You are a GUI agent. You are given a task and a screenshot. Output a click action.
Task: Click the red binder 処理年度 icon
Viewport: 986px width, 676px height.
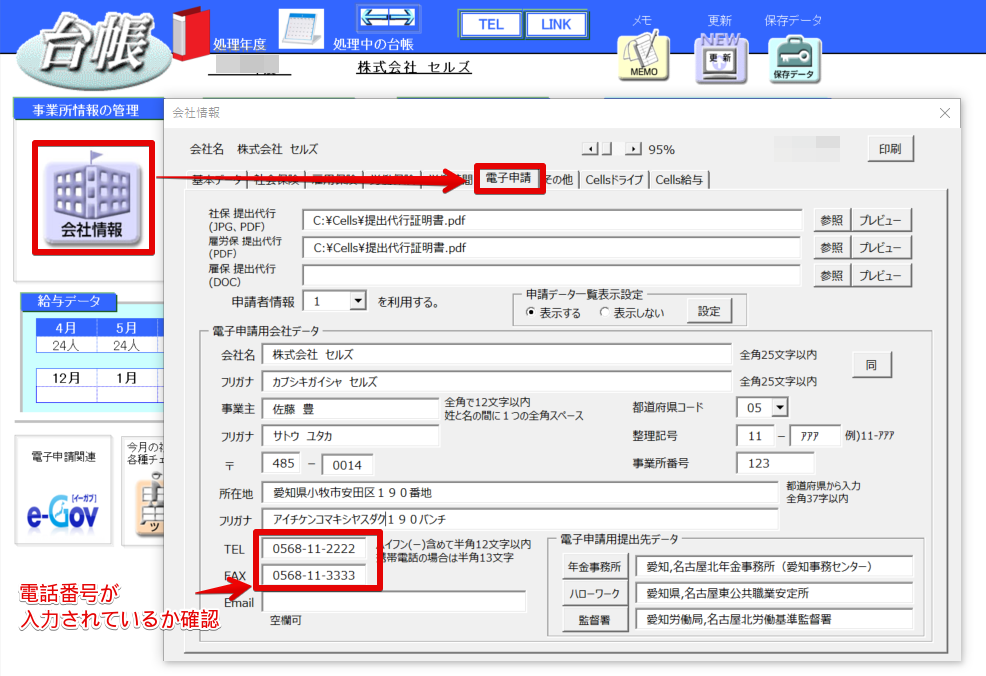pyautogui.click(x=190, y=34)
